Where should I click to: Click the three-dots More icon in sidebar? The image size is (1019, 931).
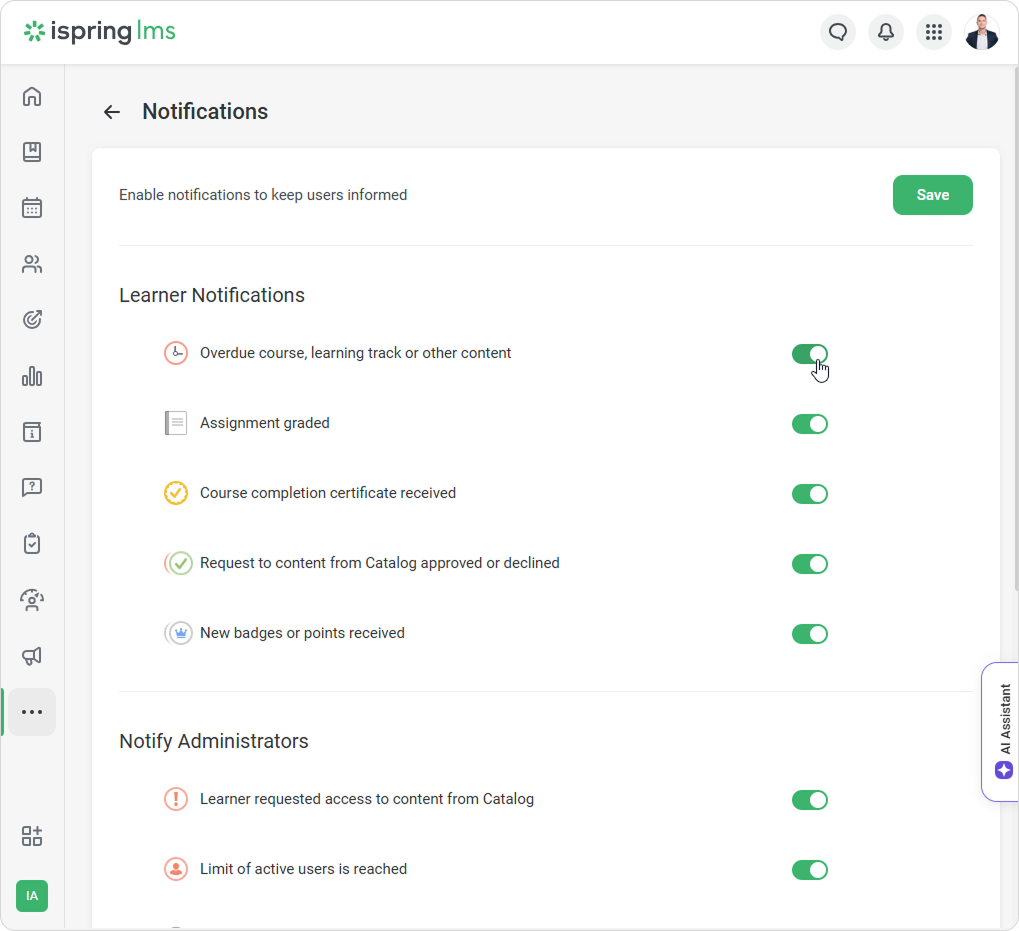click(x=32, y=712)
